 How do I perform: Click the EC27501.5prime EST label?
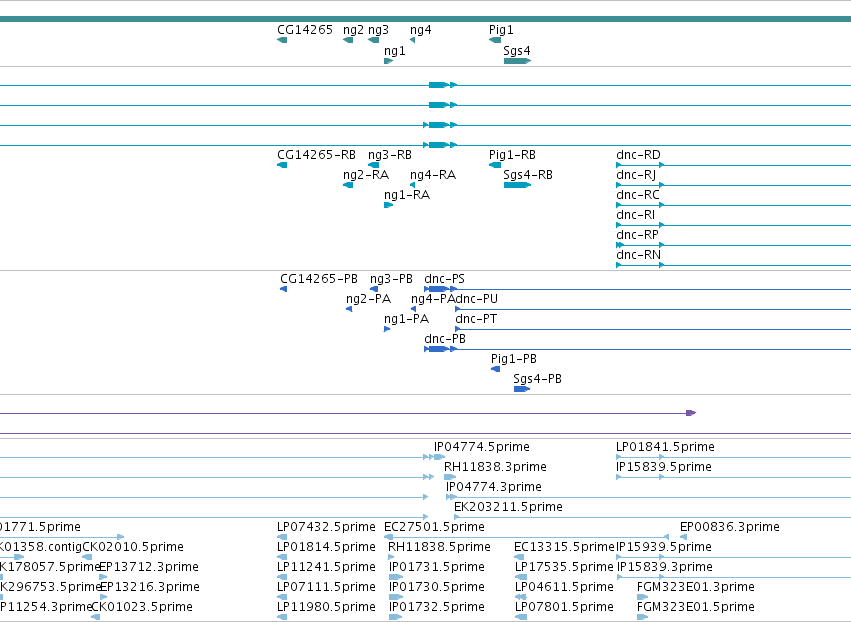(x=434, y=528)
